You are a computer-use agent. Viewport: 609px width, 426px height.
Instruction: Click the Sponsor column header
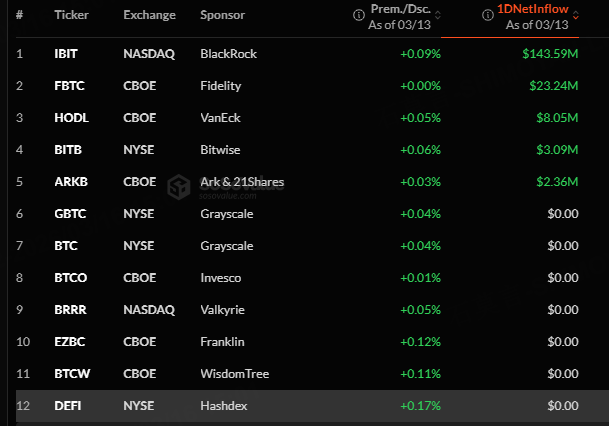click(223, 15)
